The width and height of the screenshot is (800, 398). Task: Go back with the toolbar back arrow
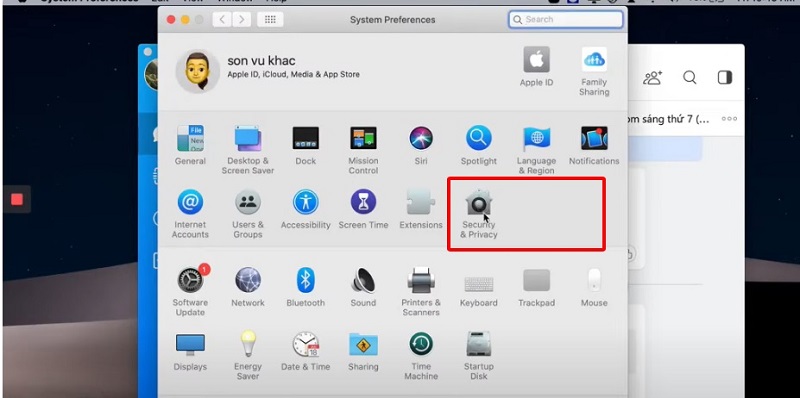coord(222,19)
